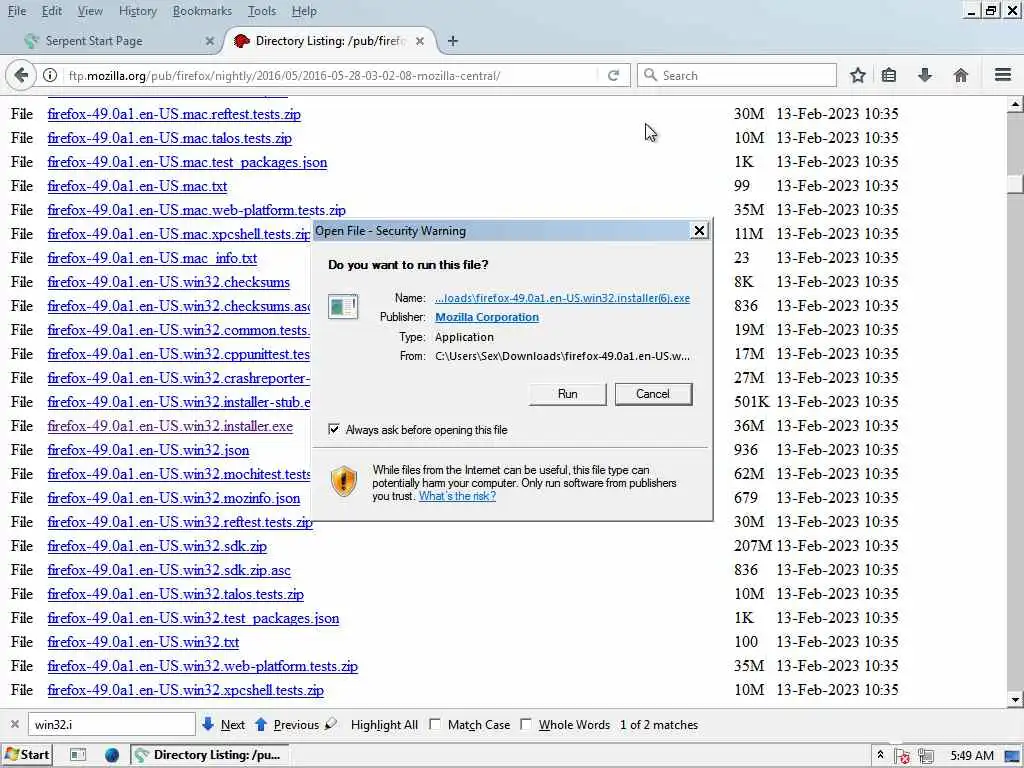Go back with the browser back arrow
The image size is (1024, 768).
coord(21,76)
